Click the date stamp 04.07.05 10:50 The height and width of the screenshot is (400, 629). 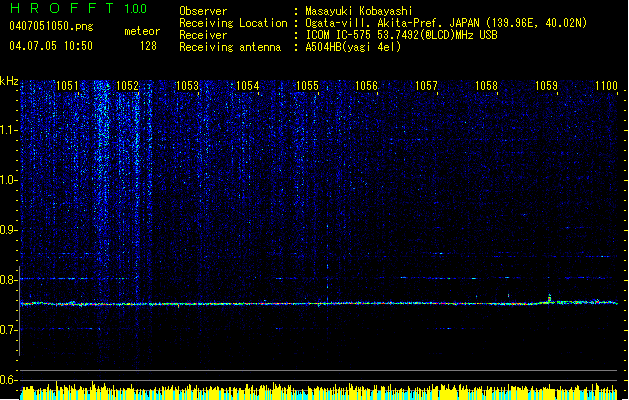point(51,46)
